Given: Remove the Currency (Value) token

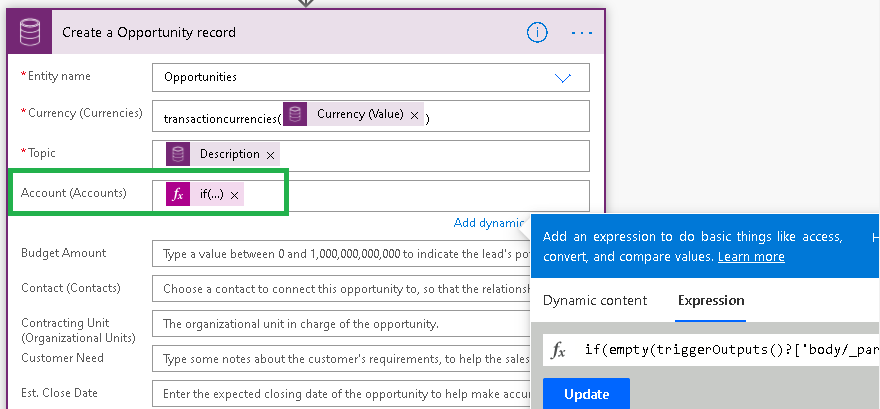Looking at the screenshot, I should (x=414, y=116).
